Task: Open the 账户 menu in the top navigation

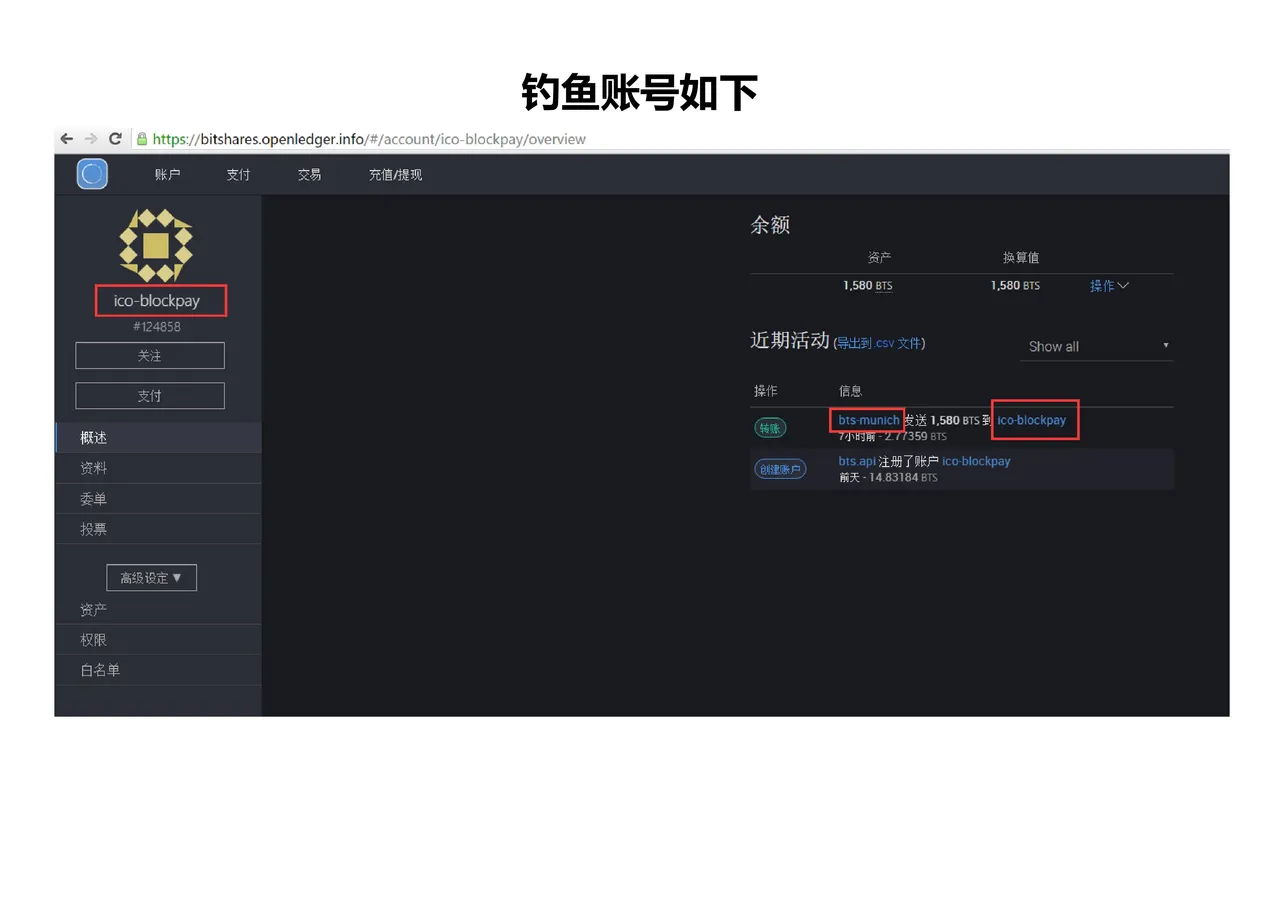Action: pyautogui.click(x=167, y=175)
